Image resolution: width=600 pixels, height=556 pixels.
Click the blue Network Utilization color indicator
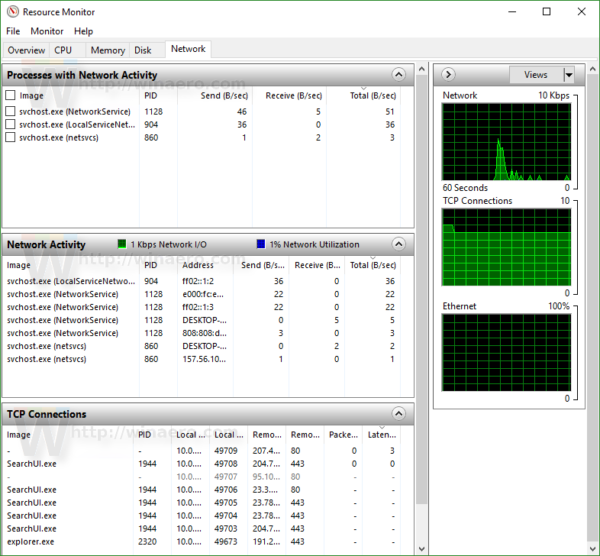click(x=261, y=244)
